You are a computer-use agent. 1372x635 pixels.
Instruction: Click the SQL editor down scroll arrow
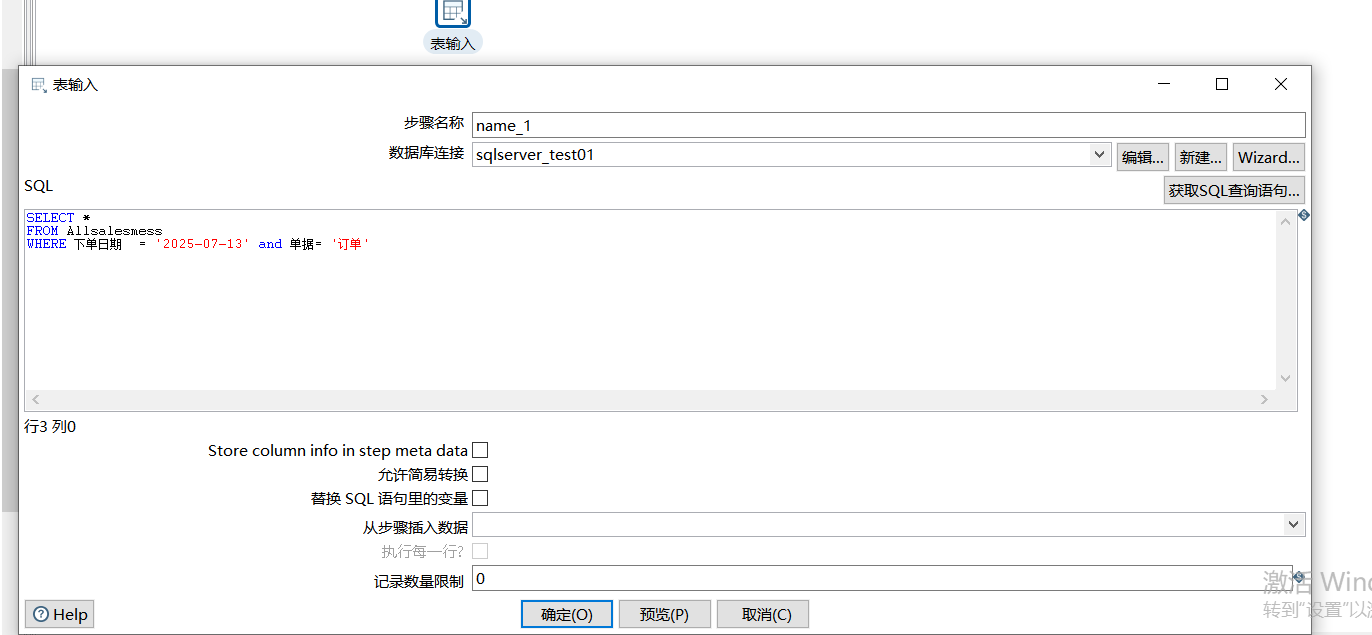1286,378
